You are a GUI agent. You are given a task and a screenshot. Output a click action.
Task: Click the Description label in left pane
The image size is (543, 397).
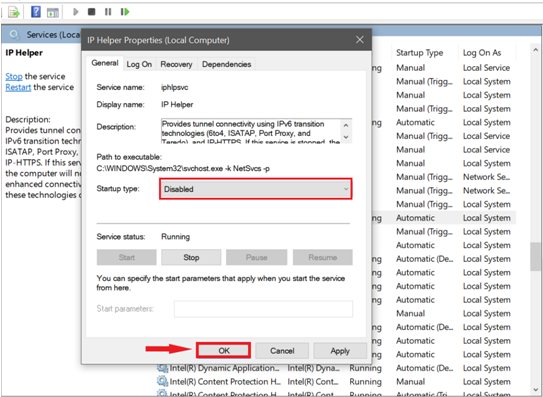coord(28,120)
